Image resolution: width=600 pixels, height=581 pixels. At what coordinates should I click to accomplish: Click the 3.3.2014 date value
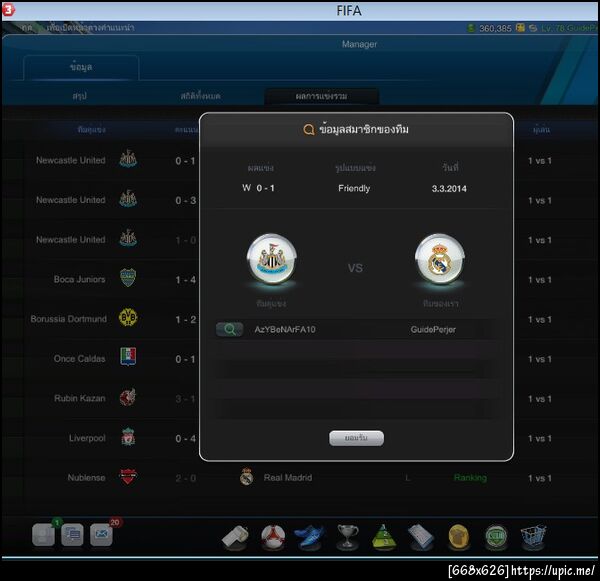(449, 189)
